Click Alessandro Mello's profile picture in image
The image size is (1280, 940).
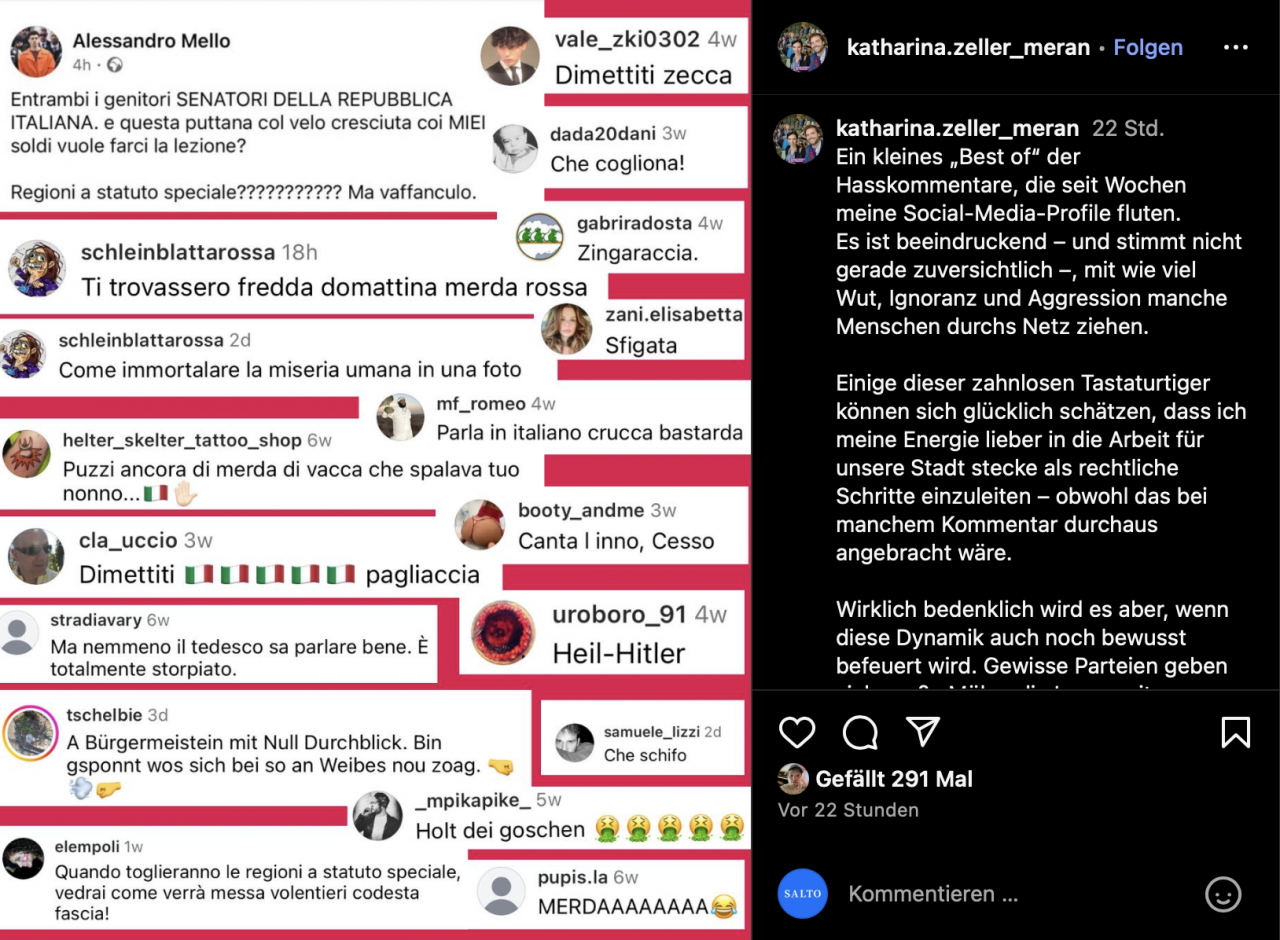coord(36,51)
